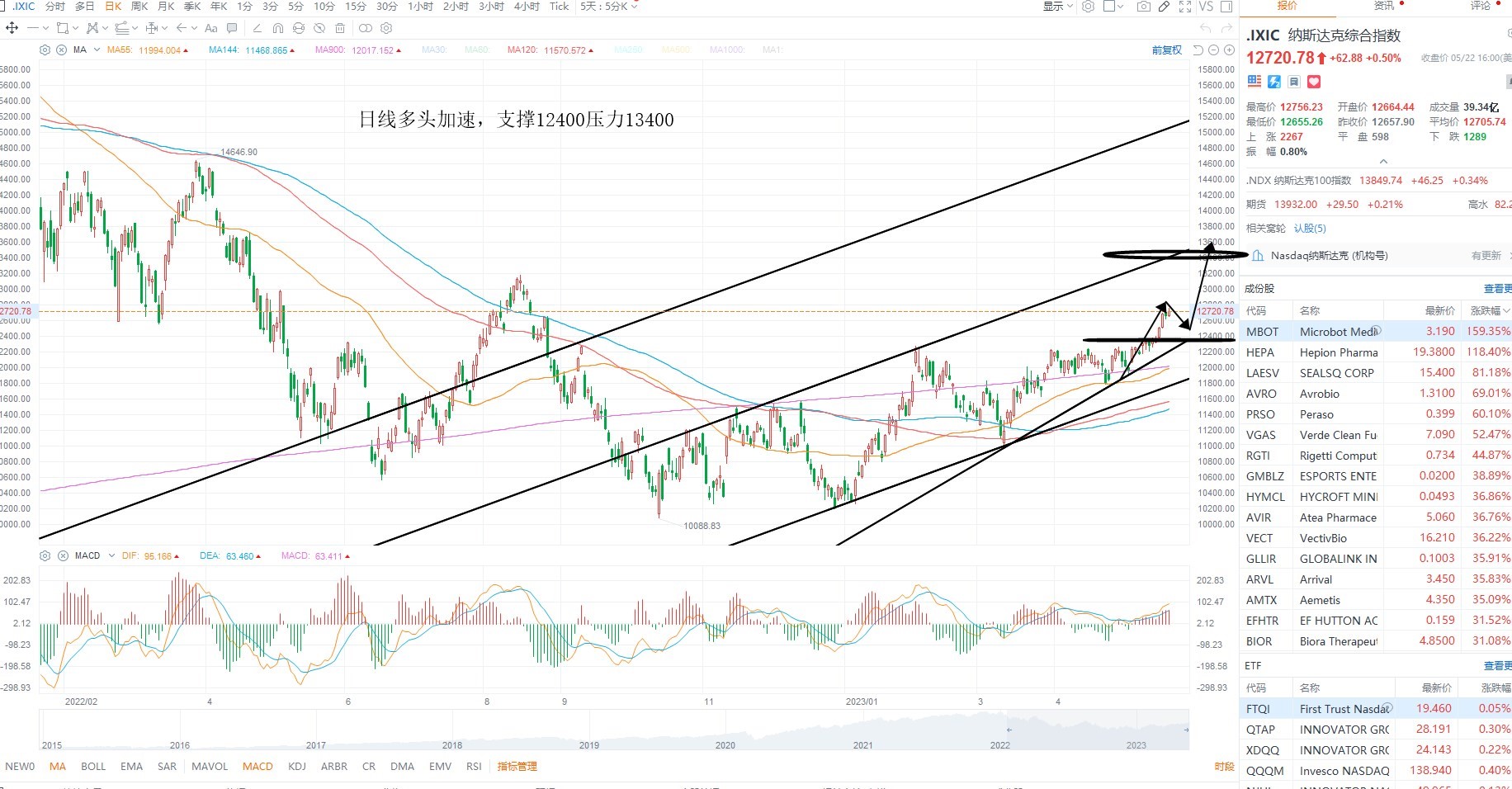Screen dimensions: 1512x789
Task: Remove the MA indicator with X
Action: click(61, 50)
